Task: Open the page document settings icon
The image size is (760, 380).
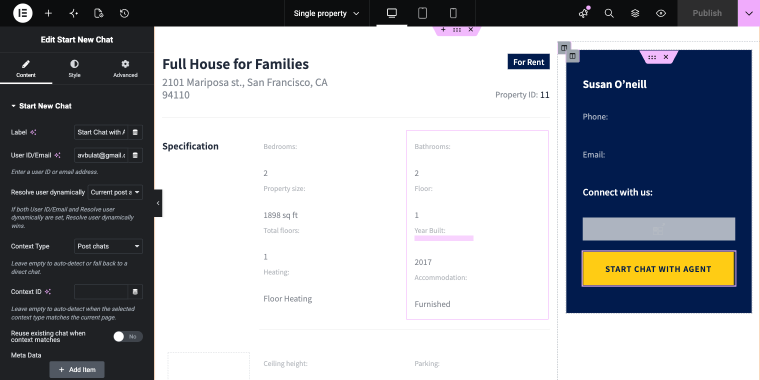Action: point(99,14)
